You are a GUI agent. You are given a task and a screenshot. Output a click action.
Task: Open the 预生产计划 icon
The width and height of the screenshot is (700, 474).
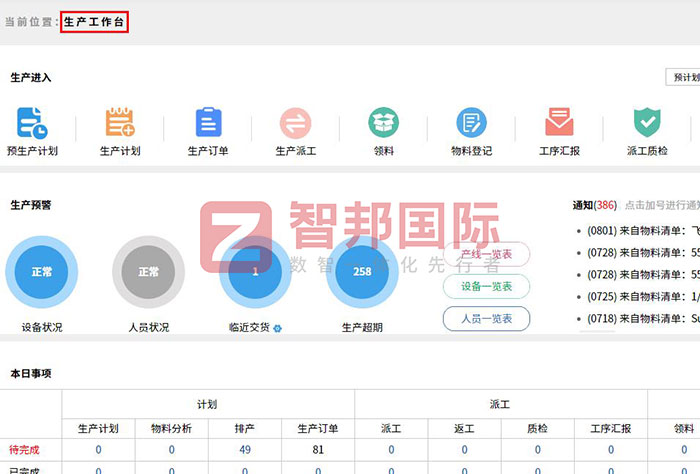tap(32, 124)
